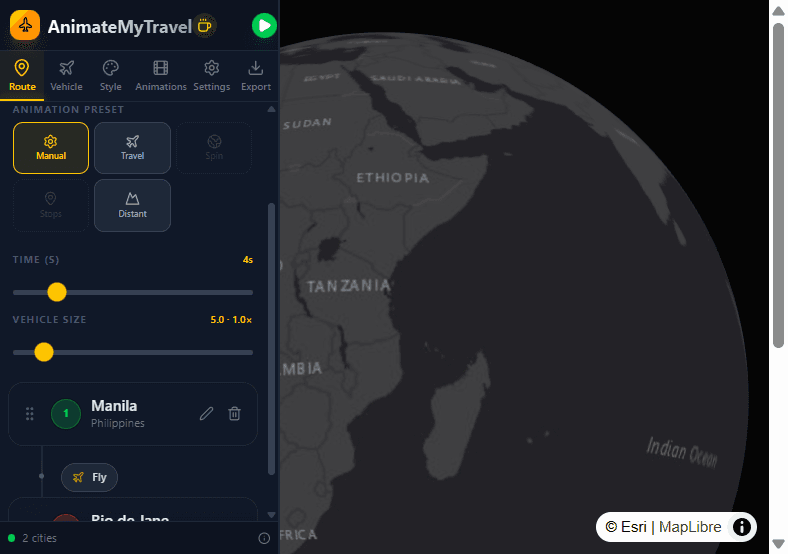Open the Style tab
The width and height of the screenshot is (788, 554).
111,76
